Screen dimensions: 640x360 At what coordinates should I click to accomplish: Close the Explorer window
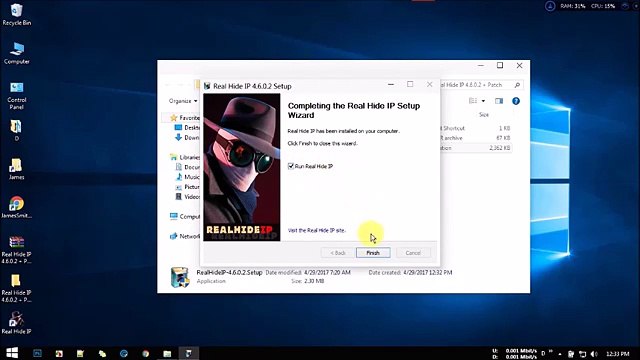[519, 65]
